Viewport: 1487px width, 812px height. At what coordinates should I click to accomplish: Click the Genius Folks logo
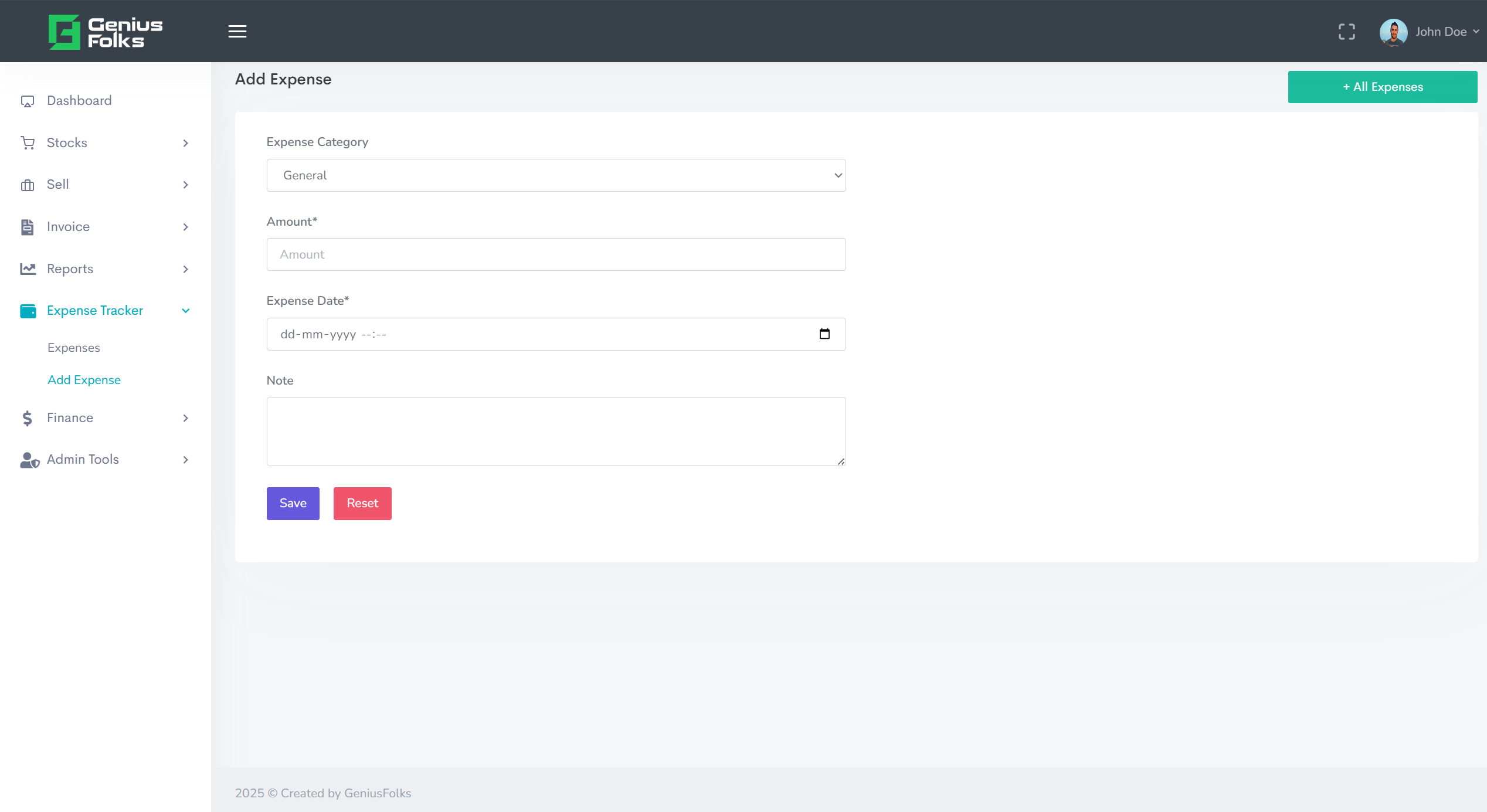point(106,32)
